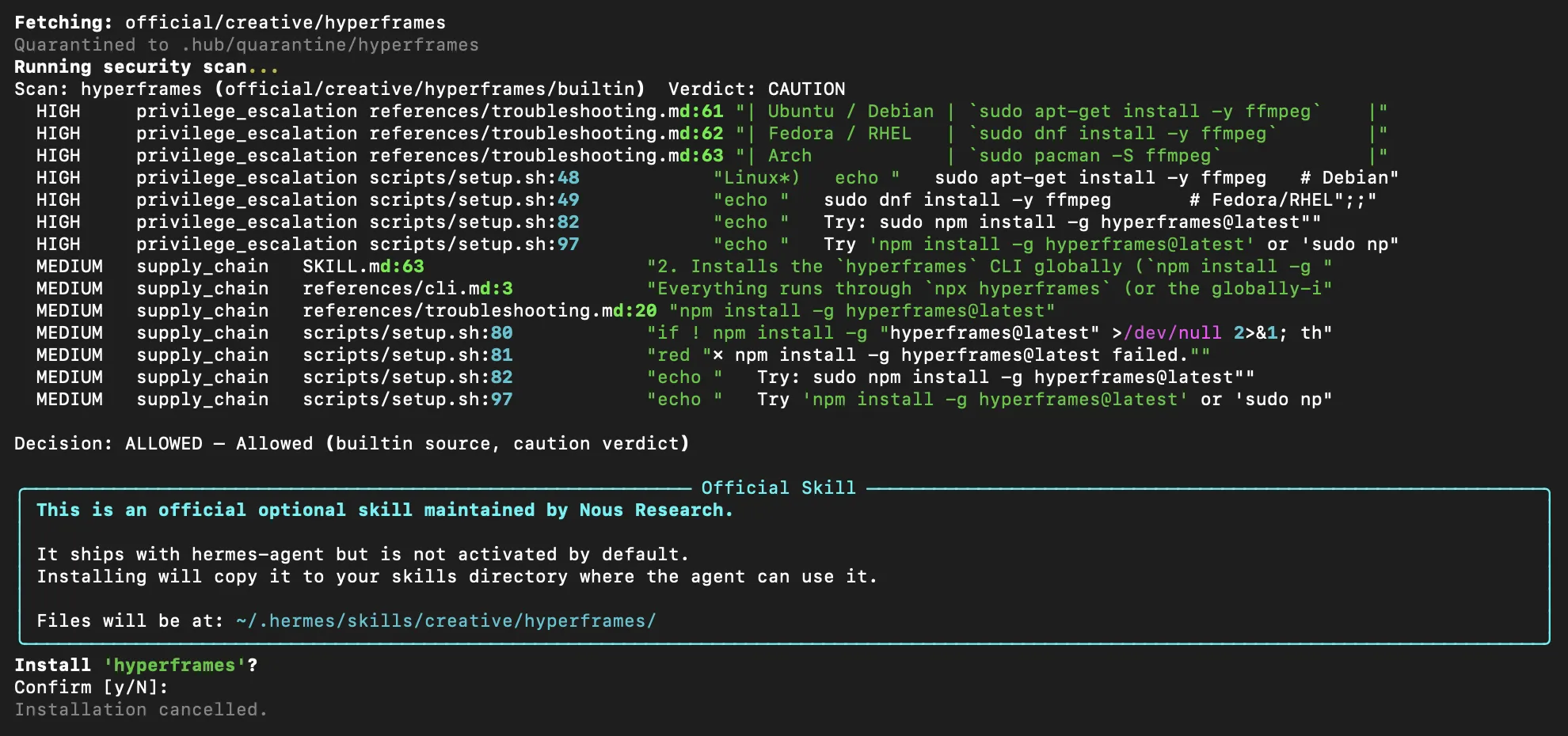
Task: Click the '~/.hermes/skills/creative/hyperframes/' path
Action: tap(446, 621)
